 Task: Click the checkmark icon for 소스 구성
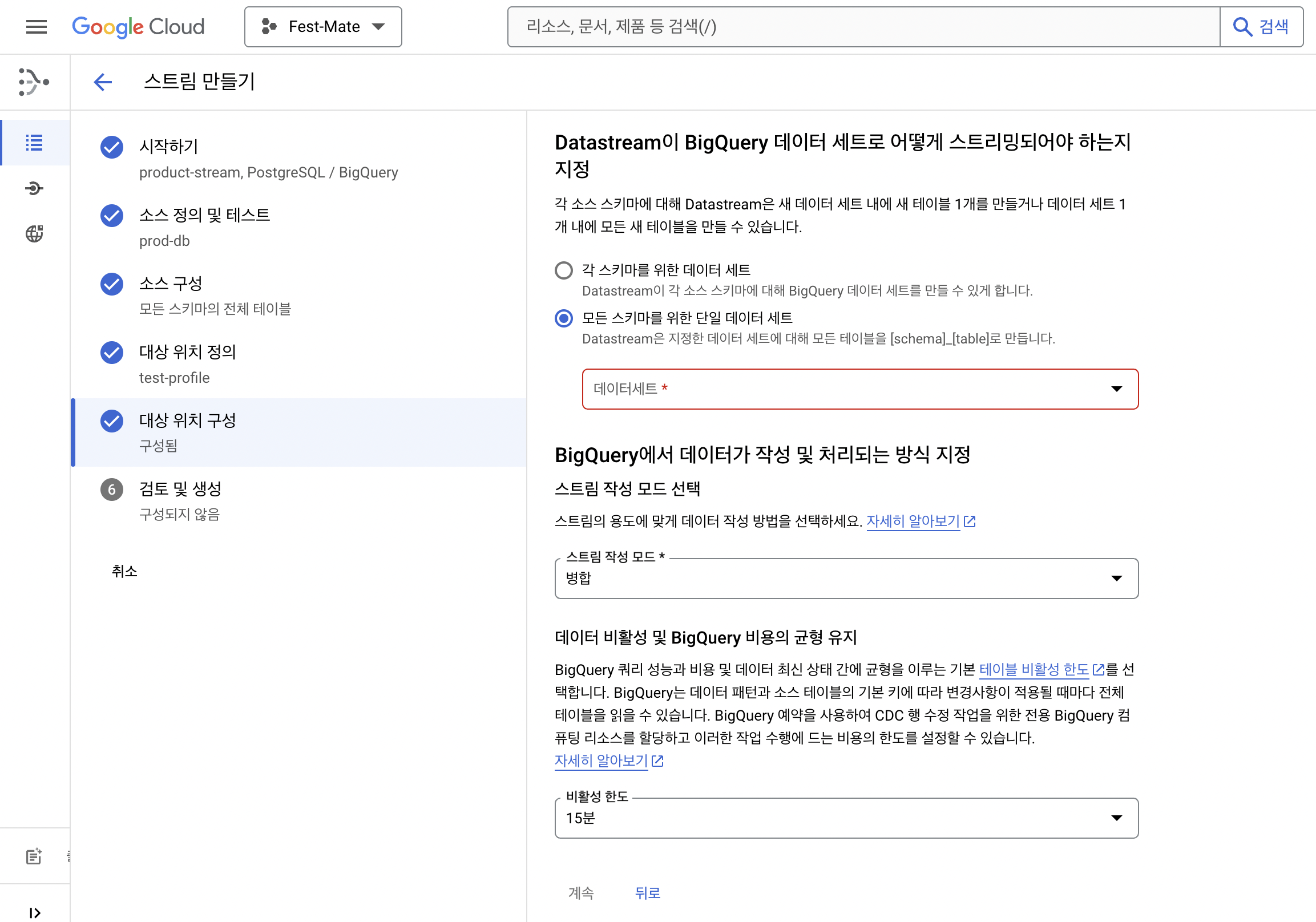pyautogui.click(x=112, y=284)
